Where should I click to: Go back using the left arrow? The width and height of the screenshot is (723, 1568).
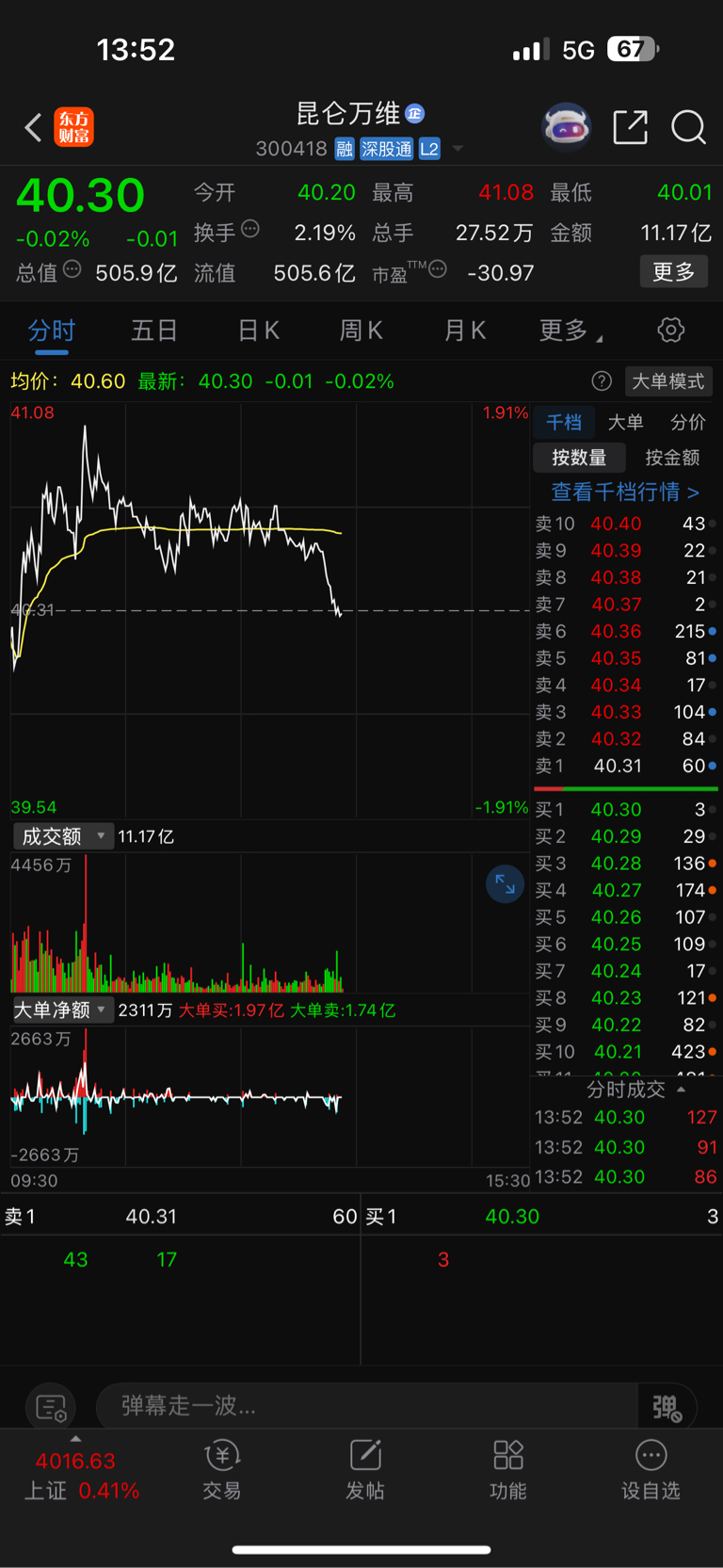(33, 127)
